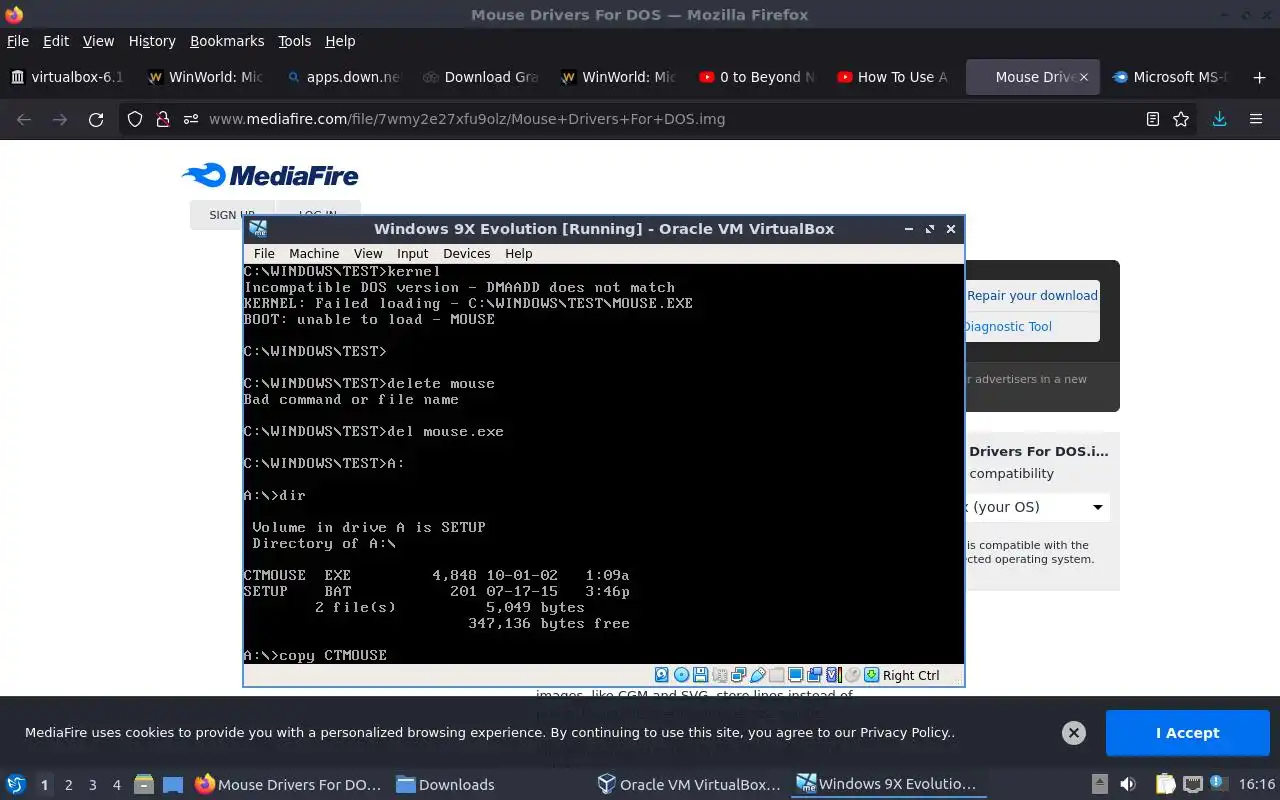Image resolution: width=1280 pixels, height=800 pixels.
Task: Open VirtualBox Devices menu
Action: (x=467, y=253)
